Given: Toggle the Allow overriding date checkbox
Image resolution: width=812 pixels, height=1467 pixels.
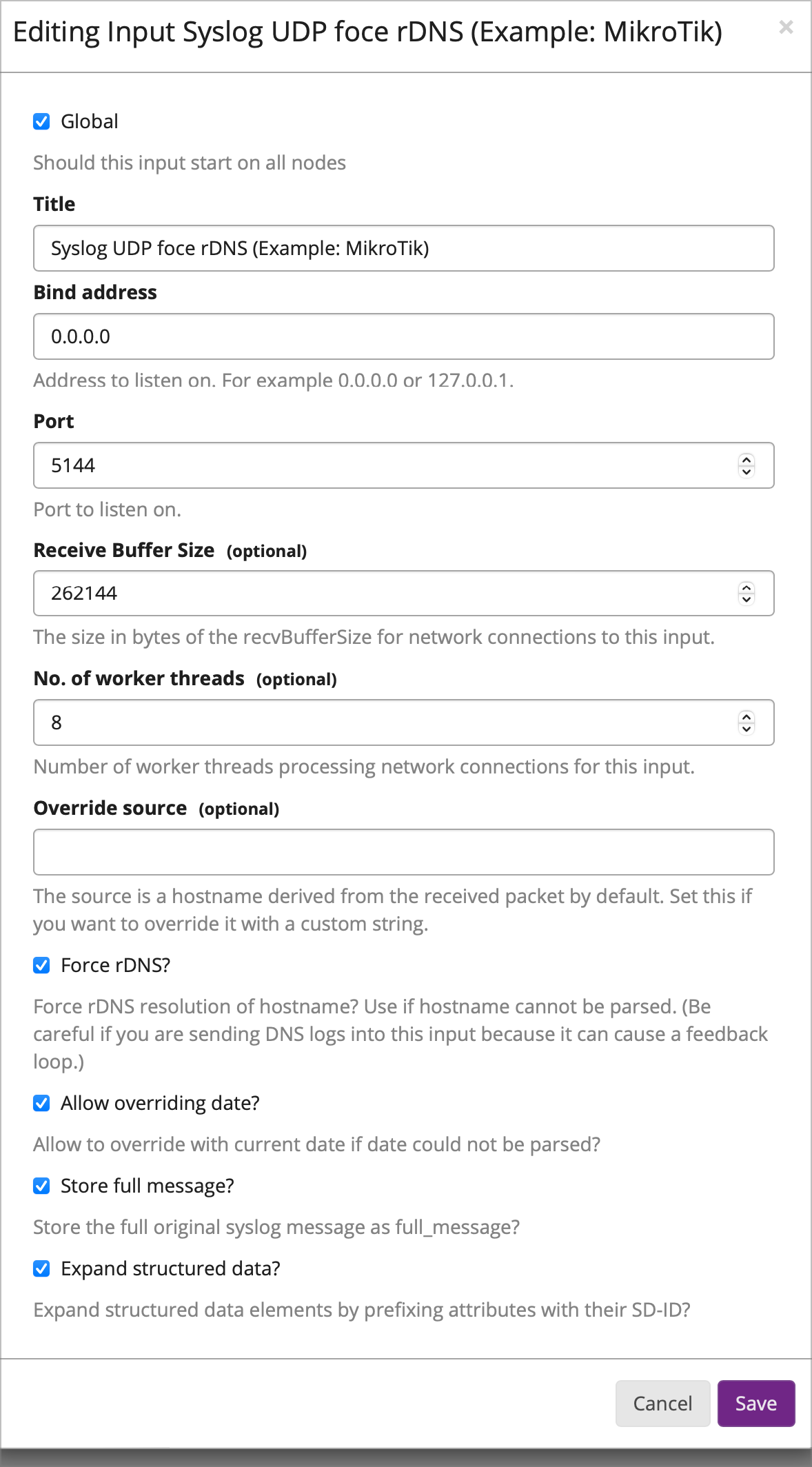Looking at the screenshot, I should [41, 1103].
